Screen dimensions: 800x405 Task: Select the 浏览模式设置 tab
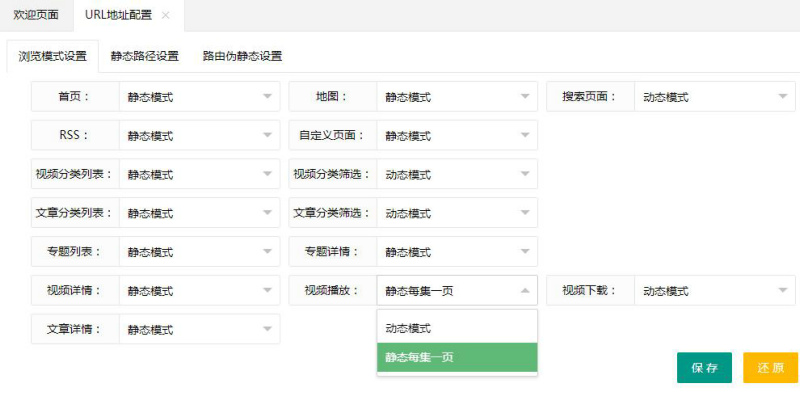[52, 56]
